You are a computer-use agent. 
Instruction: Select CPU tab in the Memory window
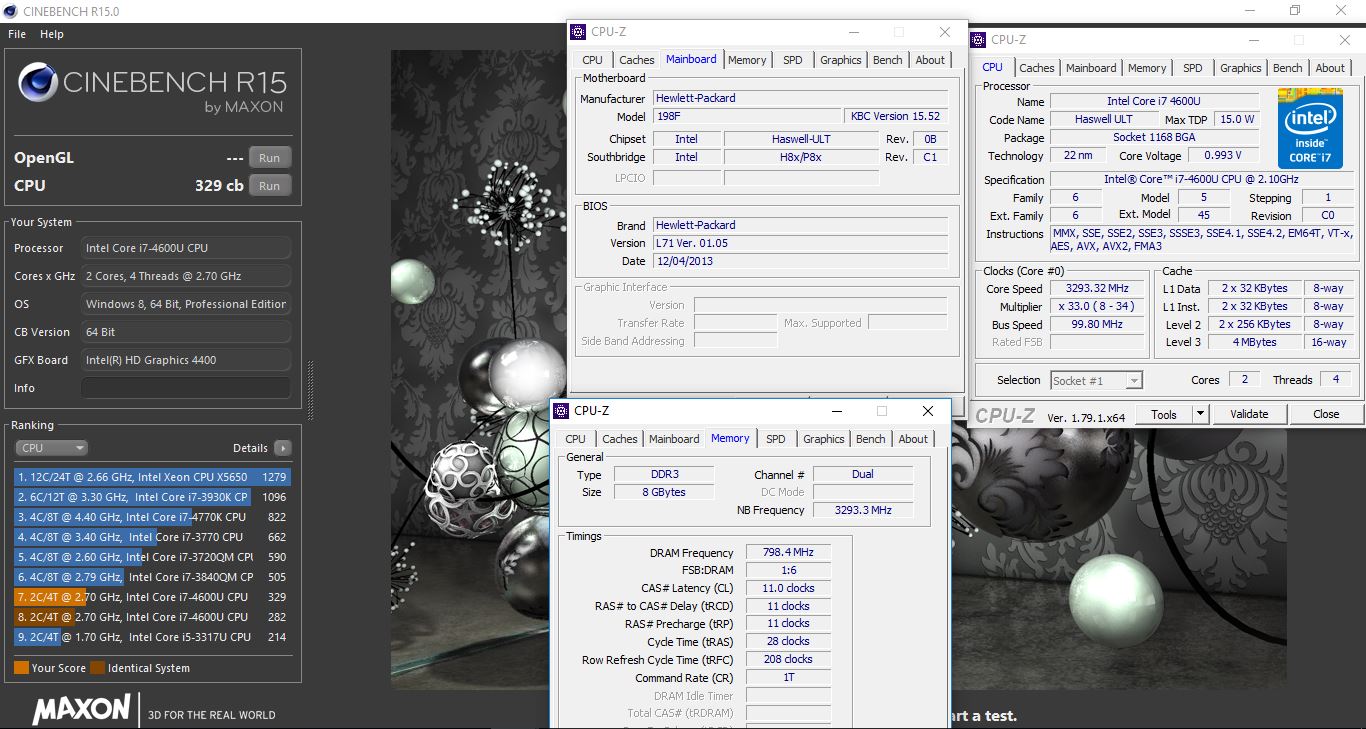[576, 439]
